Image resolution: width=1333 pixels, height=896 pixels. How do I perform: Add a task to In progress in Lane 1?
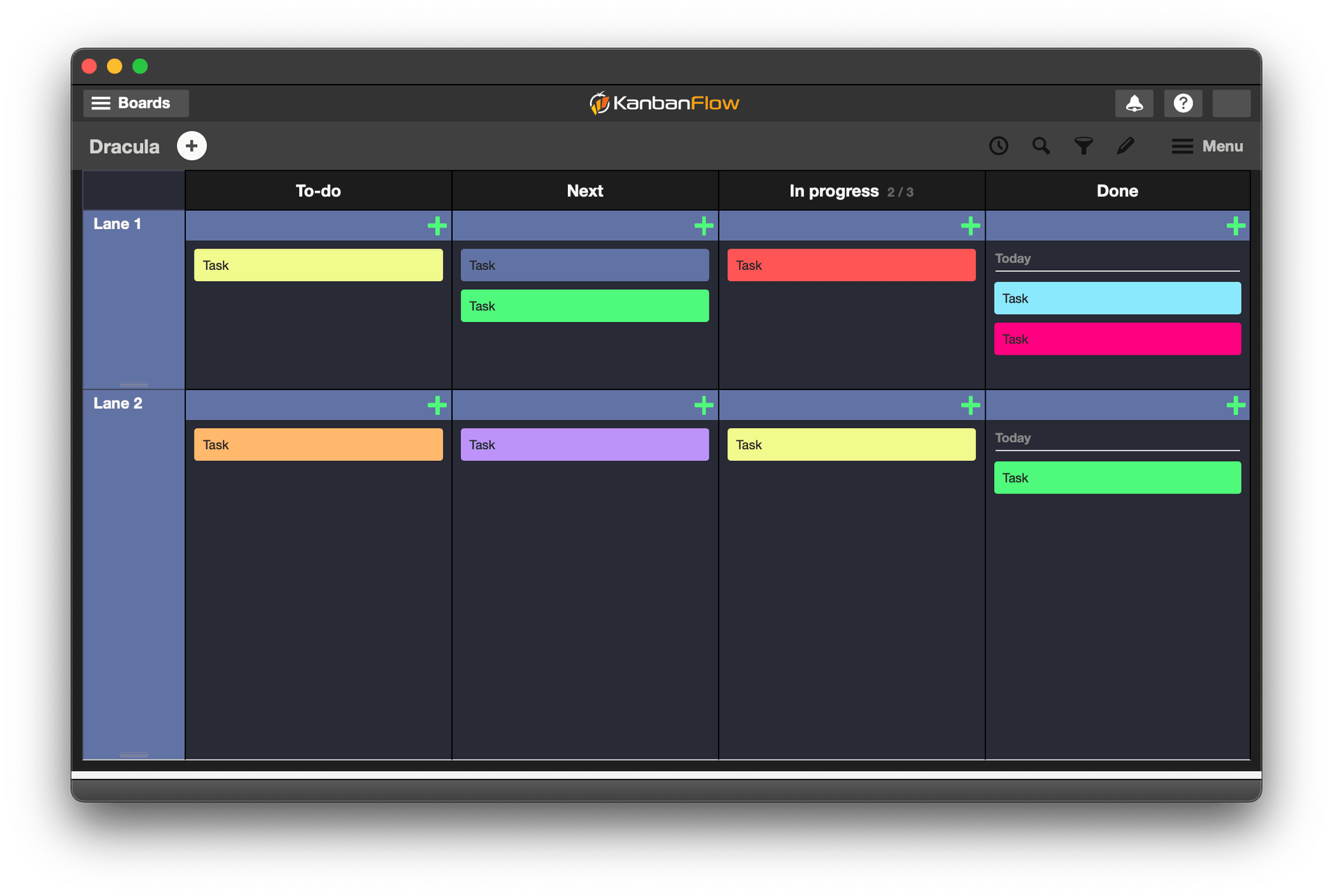click(x=970, y=226)
